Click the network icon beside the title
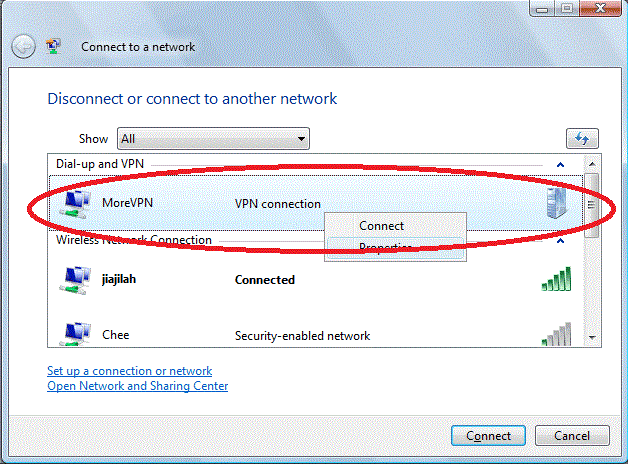The image size is (628, 464). (x=53, y=46)
